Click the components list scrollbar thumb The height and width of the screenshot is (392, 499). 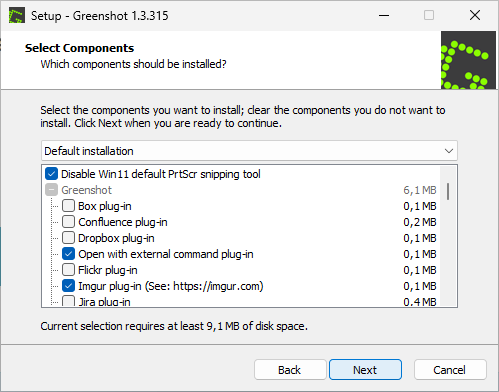tap(448, 191)
